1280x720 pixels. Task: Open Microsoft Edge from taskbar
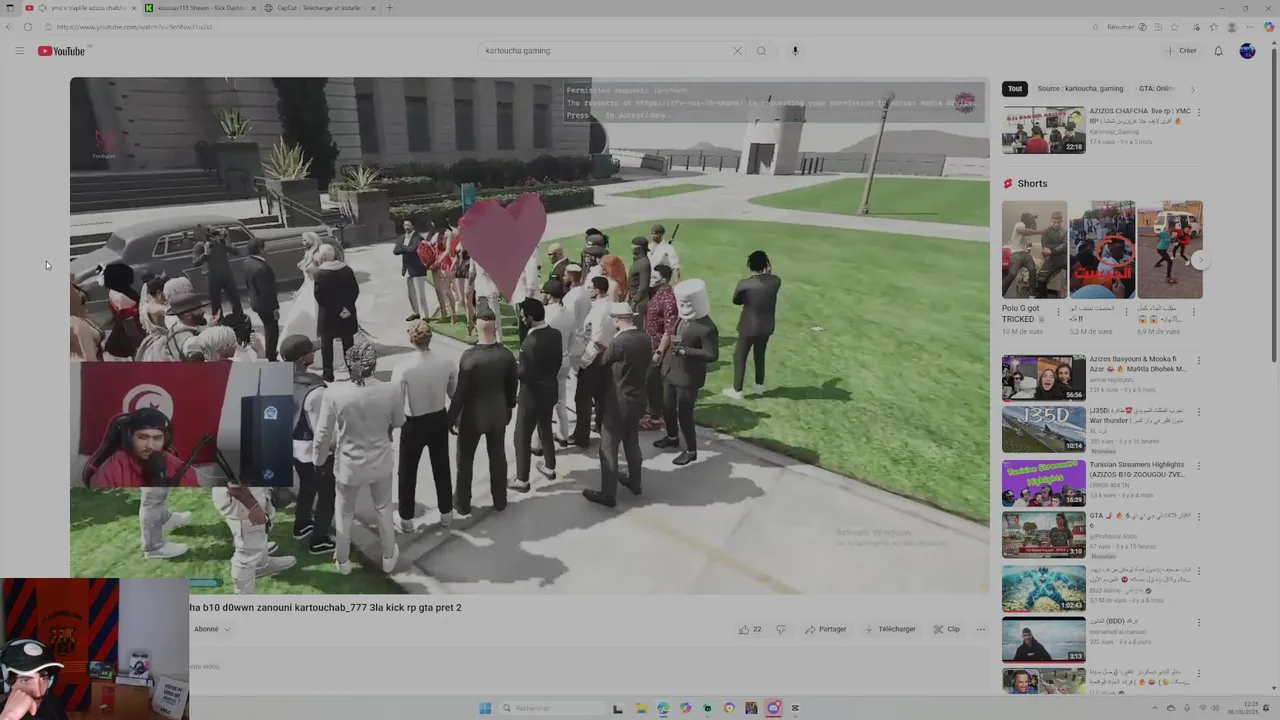(663, 708)
